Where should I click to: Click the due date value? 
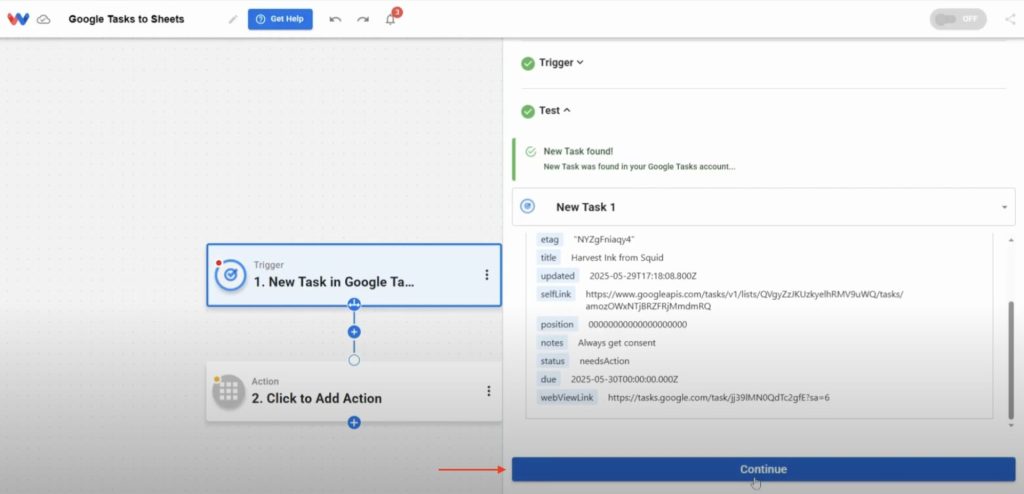click(x=624, y=380)
